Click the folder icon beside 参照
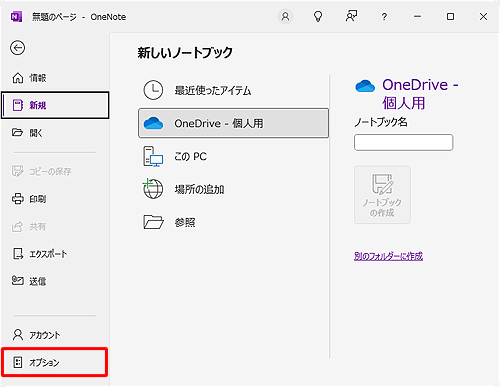This screenshot has height=387, width=500. (x=153, y=222)
